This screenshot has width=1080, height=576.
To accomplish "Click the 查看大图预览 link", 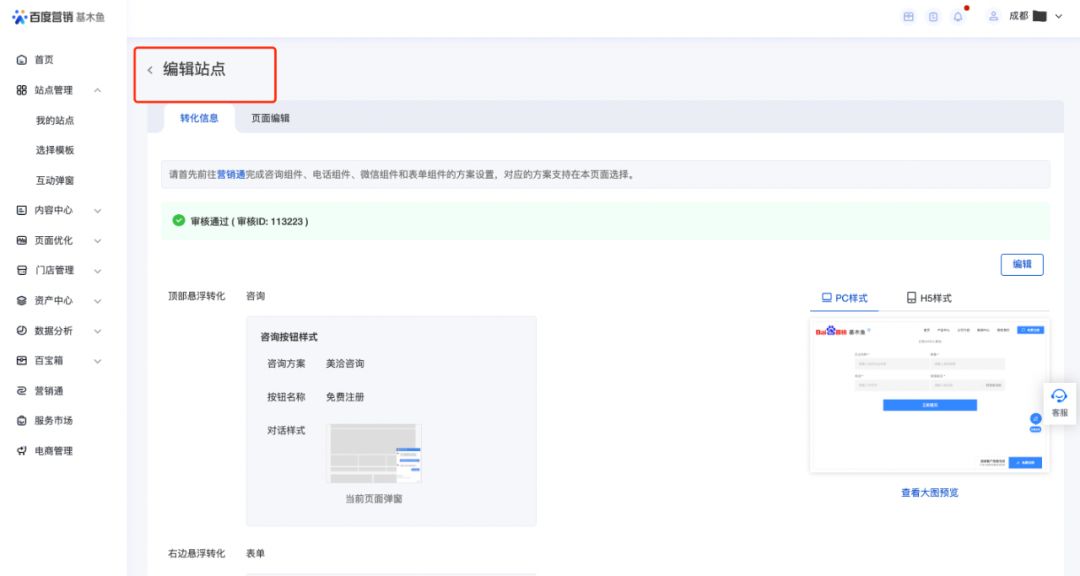I will 929,492.
